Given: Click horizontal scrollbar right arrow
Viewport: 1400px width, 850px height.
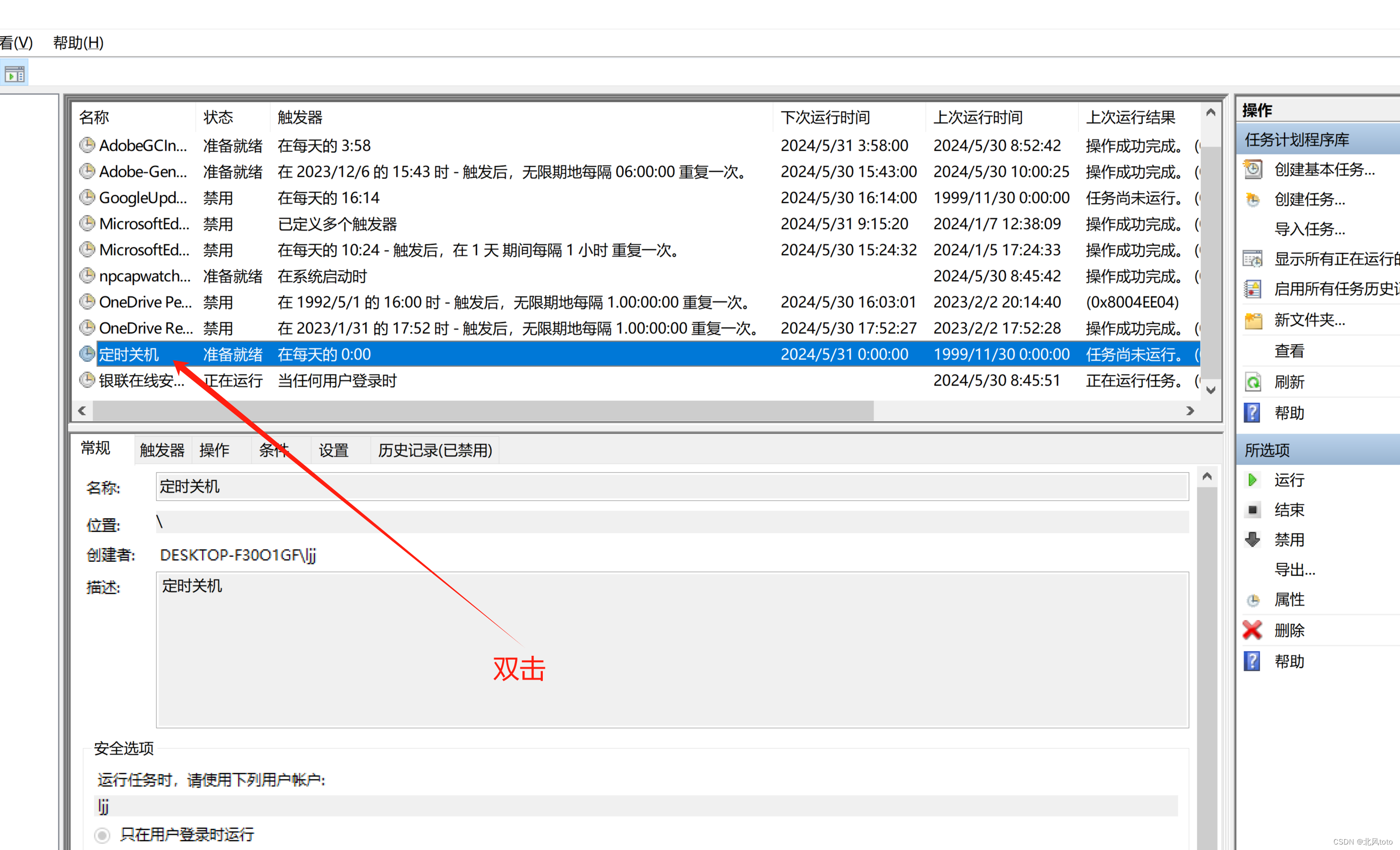Looking at the screenshot, I should 1190,411.
